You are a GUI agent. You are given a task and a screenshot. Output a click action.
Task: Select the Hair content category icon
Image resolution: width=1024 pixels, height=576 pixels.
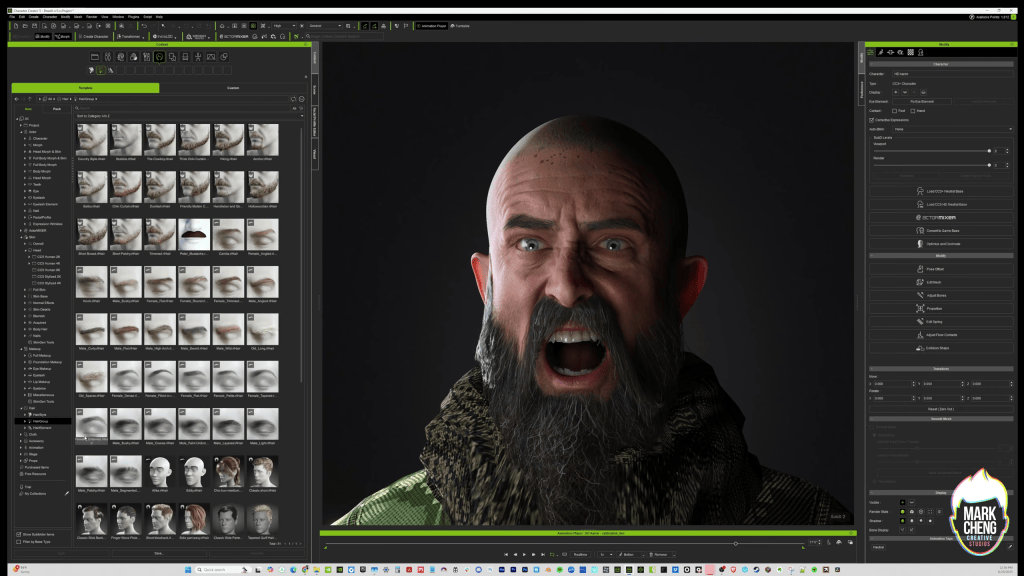pyautogui.click(x=159, y=57)
